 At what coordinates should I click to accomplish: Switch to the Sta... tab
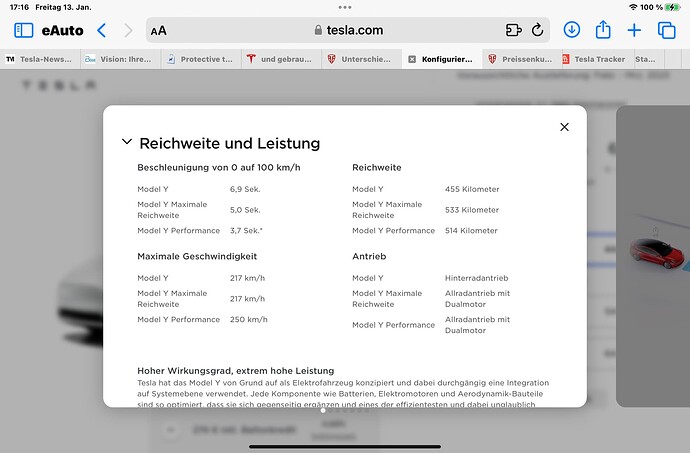648,59
